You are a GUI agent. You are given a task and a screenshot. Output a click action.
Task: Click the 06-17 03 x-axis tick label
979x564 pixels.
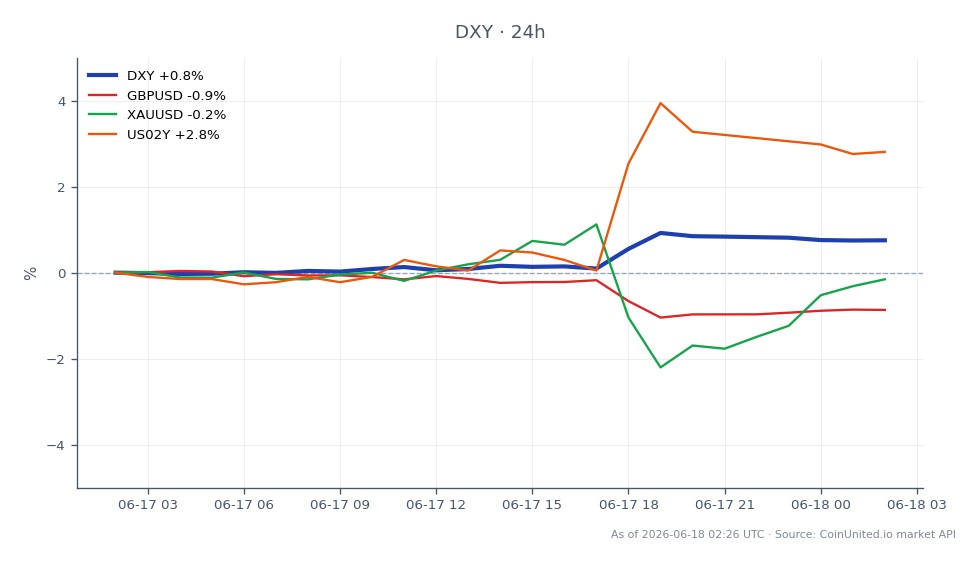click(x=148, y=505)
